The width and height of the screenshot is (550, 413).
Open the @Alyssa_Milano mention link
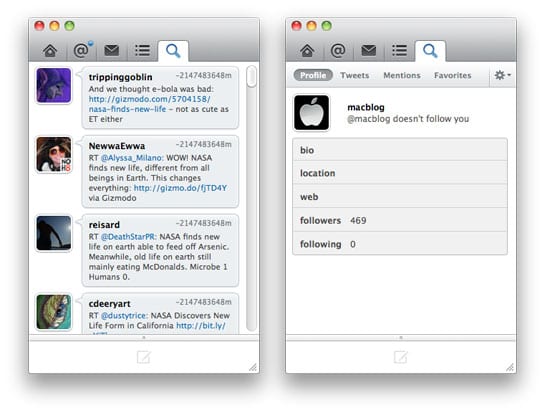coord(132,158)
